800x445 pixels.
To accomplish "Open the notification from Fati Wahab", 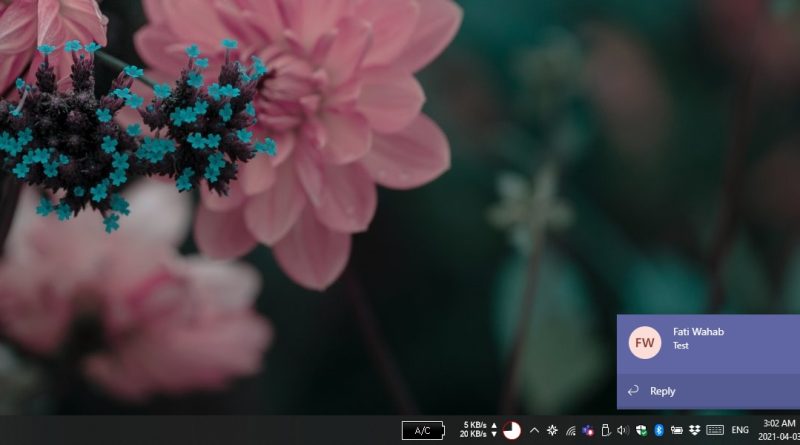I will [708, 344].
